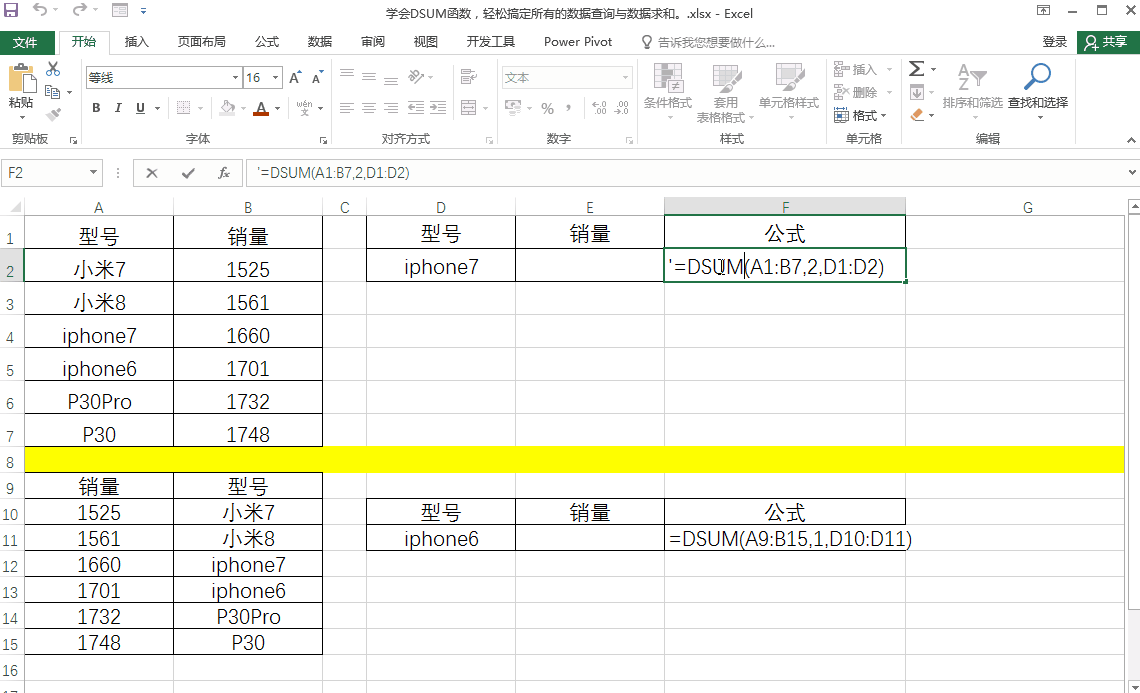Apply fill color bucket

tap(228, 108)
